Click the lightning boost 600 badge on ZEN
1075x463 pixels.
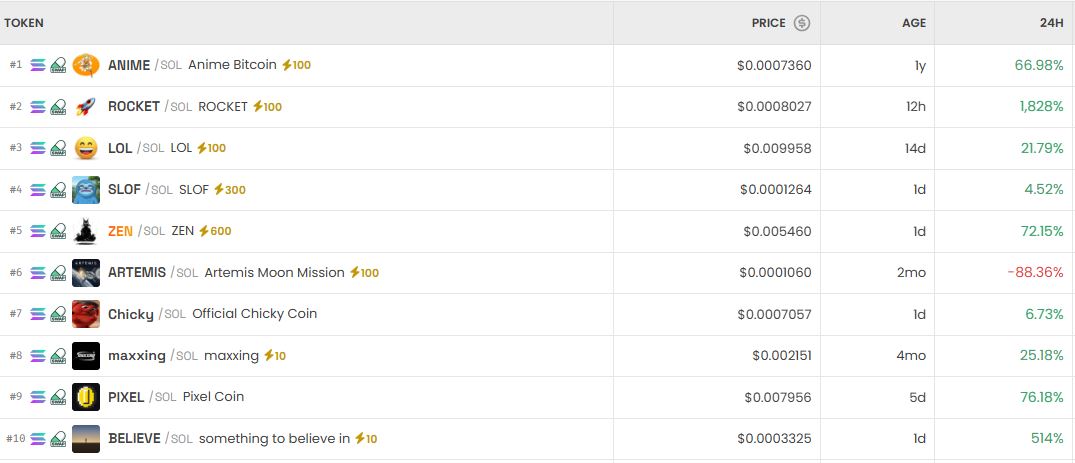point(215,231)
